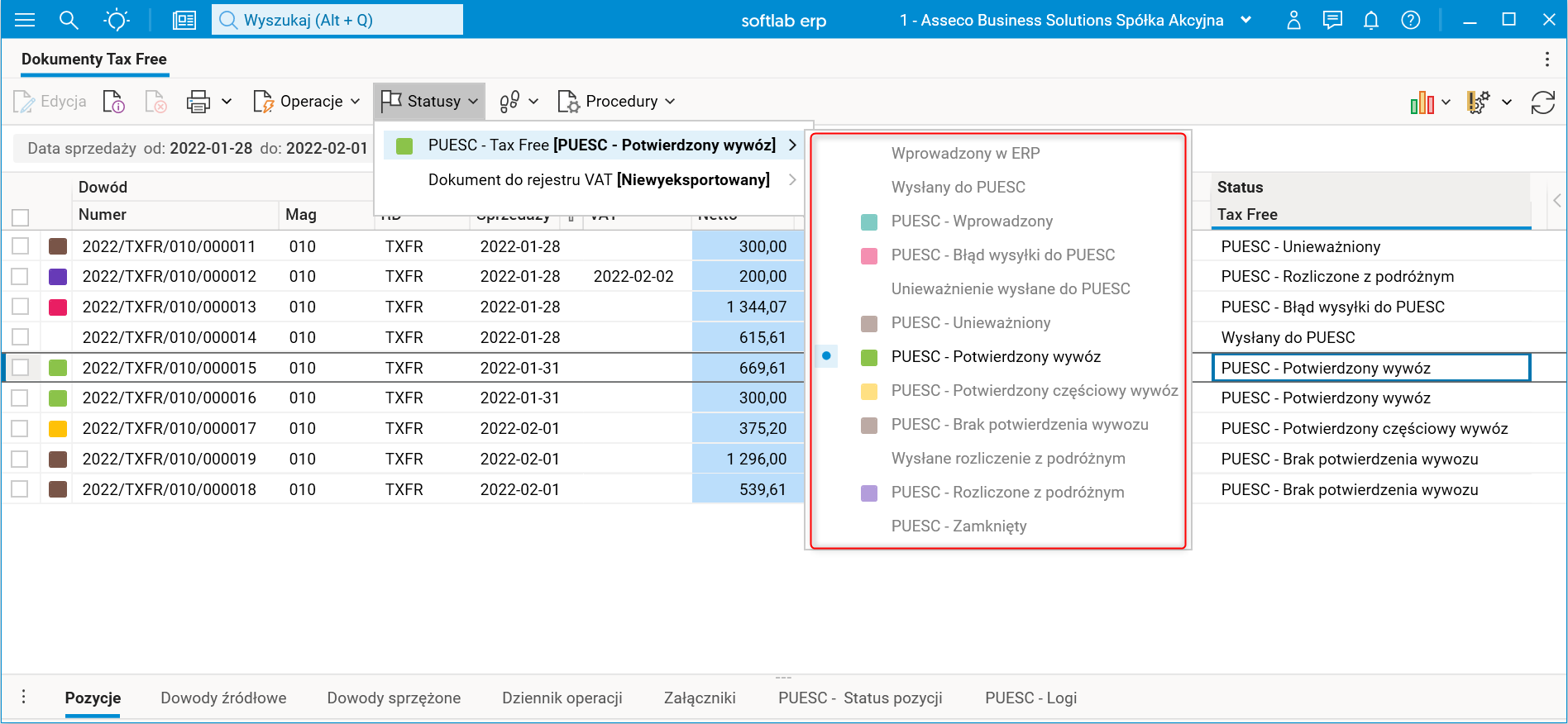
Task: Open the help question mark icon
Action: pos(1411,20)
